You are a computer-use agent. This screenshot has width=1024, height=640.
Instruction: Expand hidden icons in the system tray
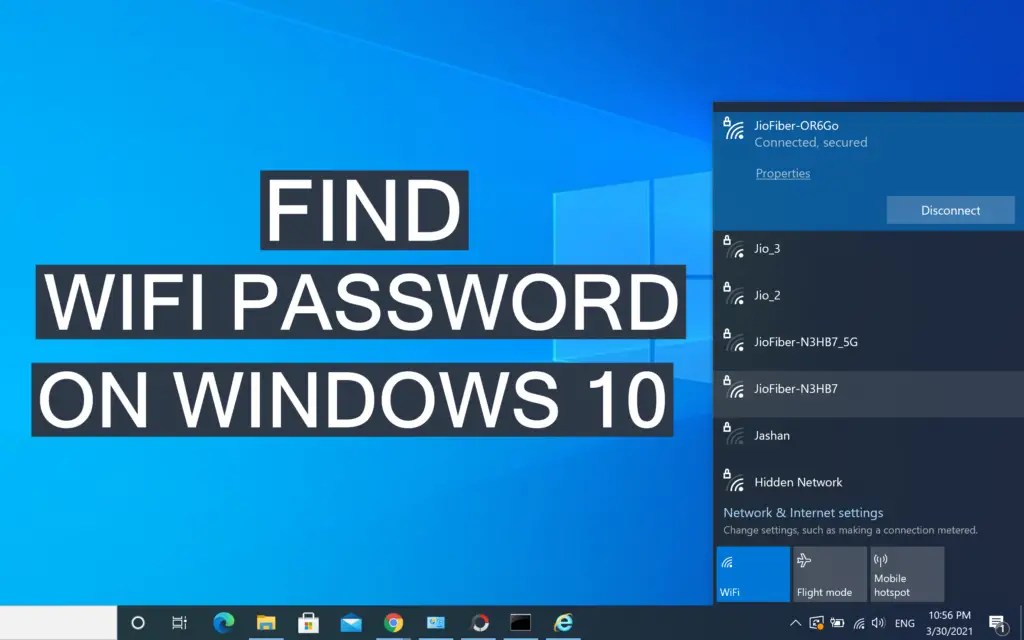(795, 622)
